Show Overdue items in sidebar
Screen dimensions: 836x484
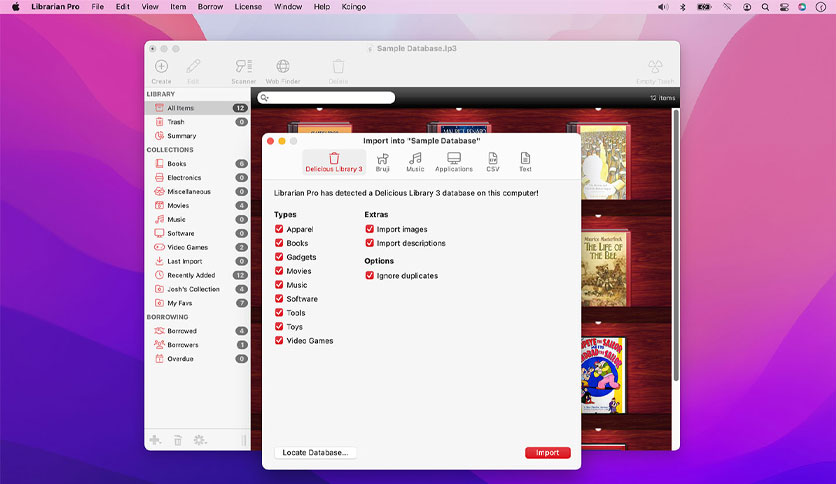[x=198, y=359]
